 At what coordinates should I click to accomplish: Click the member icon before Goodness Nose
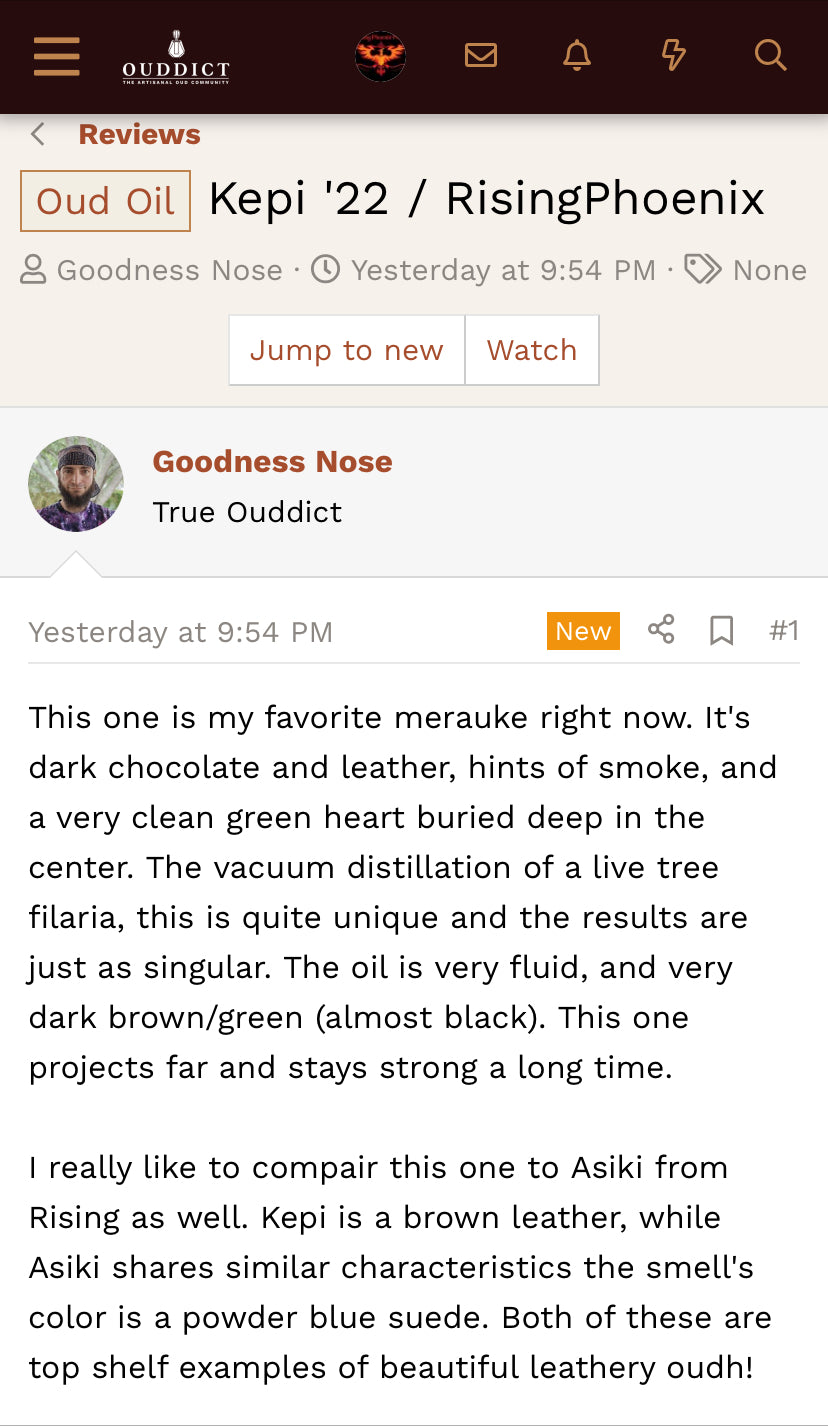pos(33,269)
